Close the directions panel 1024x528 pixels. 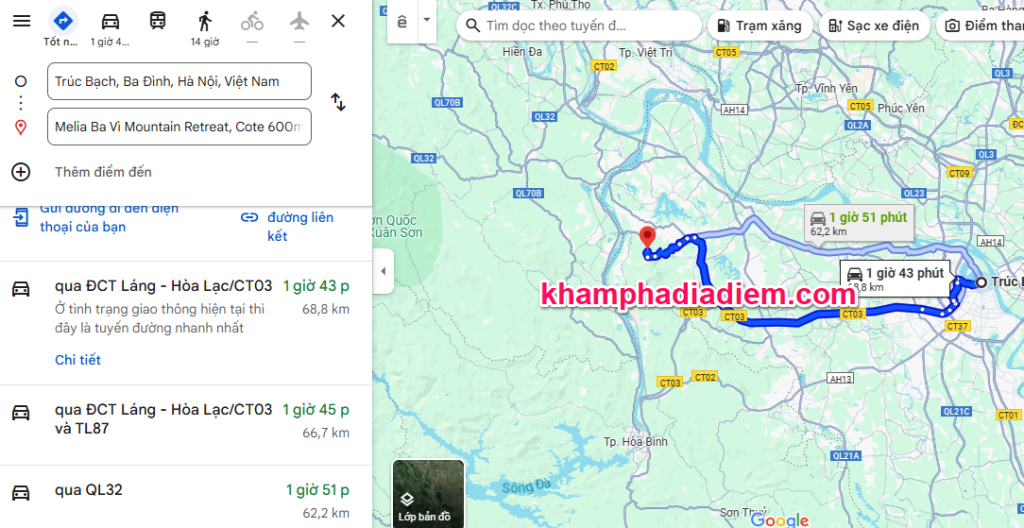[338, 21]
